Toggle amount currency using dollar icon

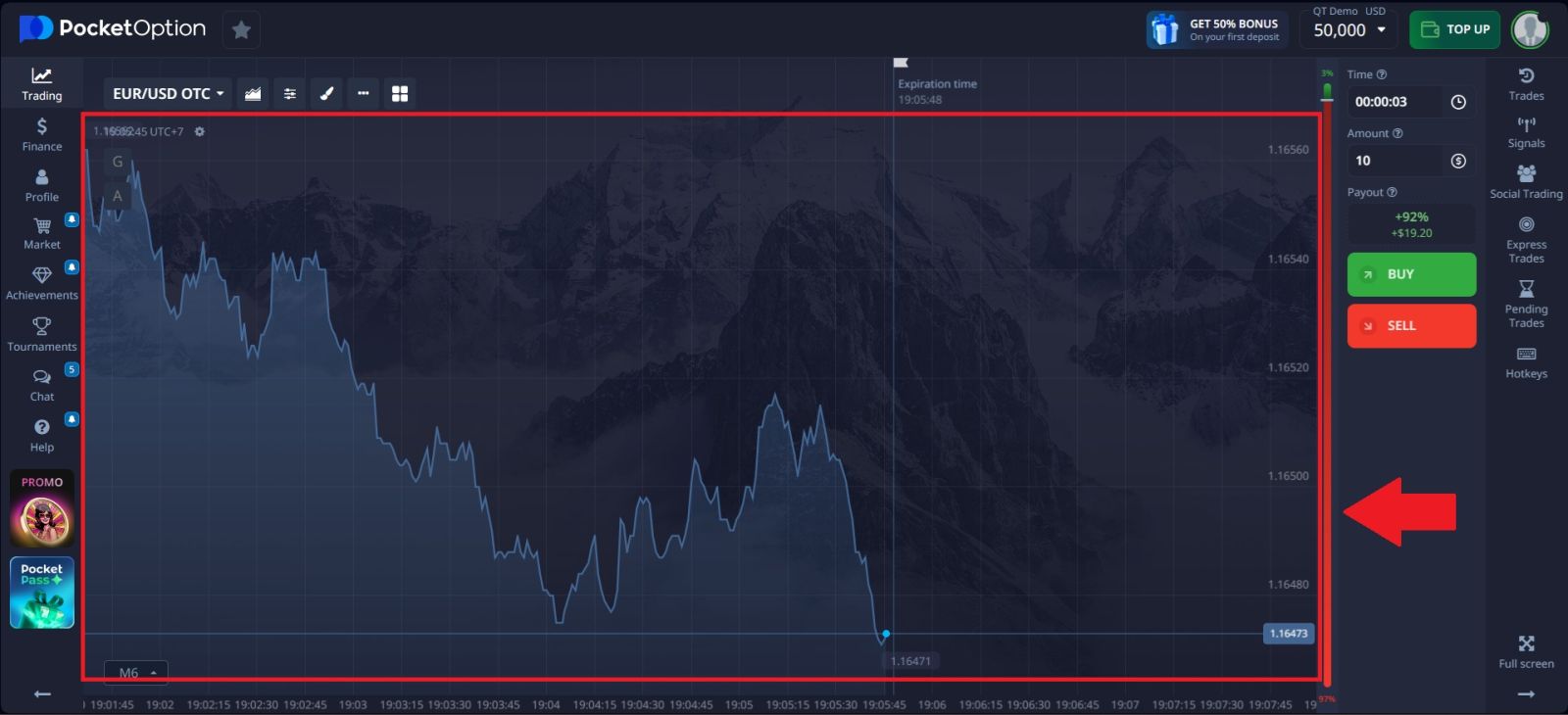coord(1458,161)
